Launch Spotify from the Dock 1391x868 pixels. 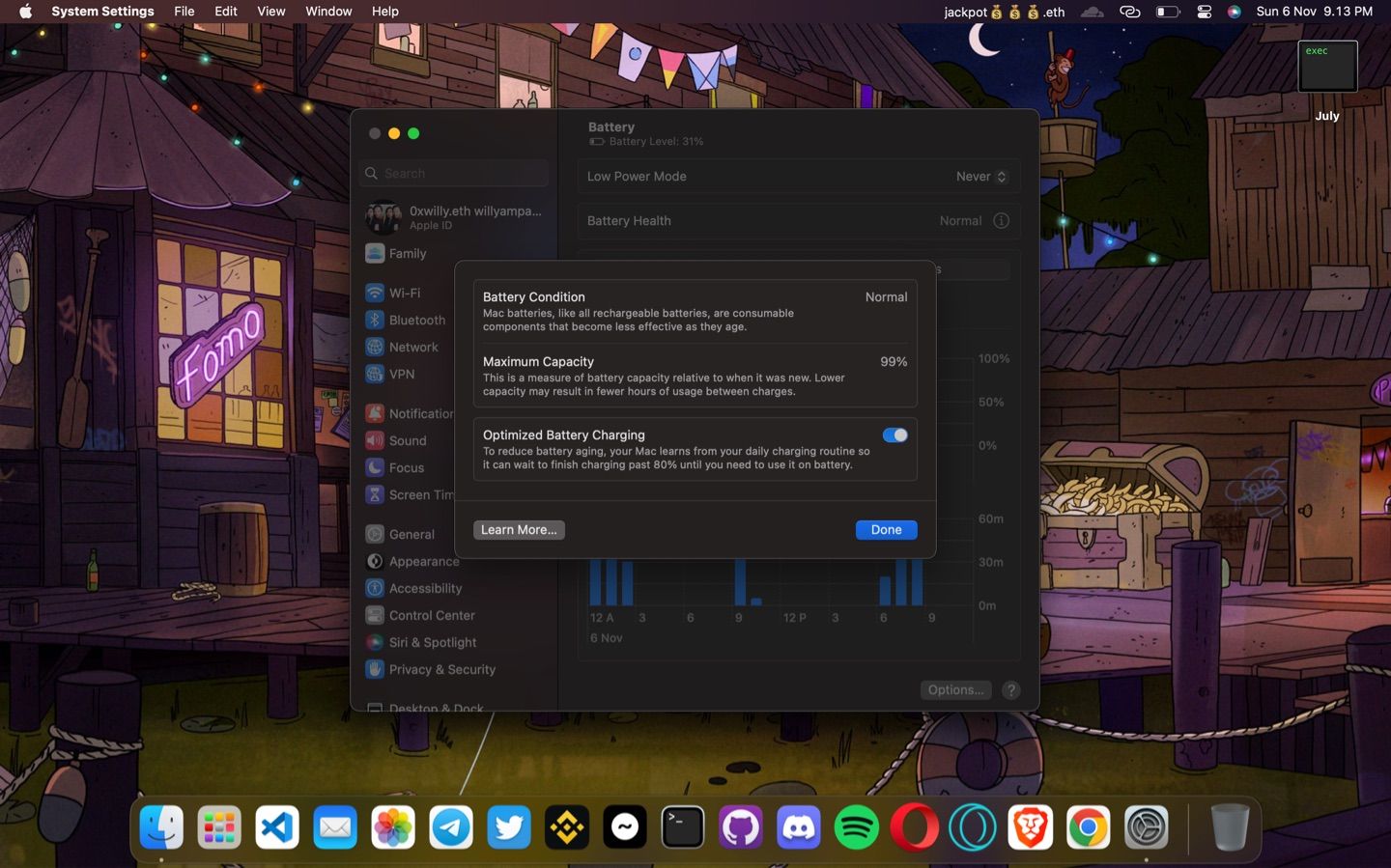coord(857,827)
